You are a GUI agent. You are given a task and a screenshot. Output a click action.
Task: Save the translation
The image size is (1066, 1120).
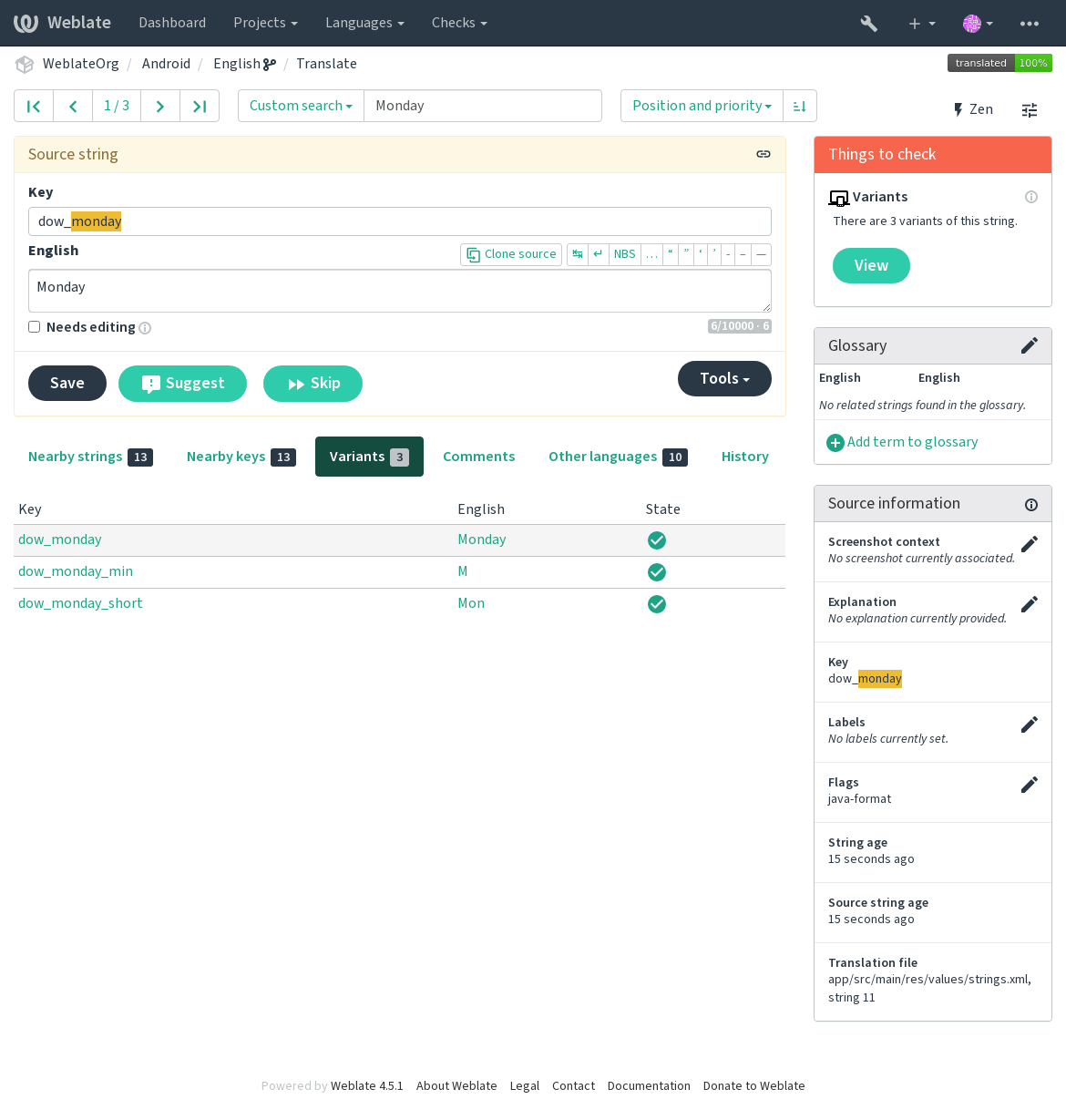click(x=67, y=384)
